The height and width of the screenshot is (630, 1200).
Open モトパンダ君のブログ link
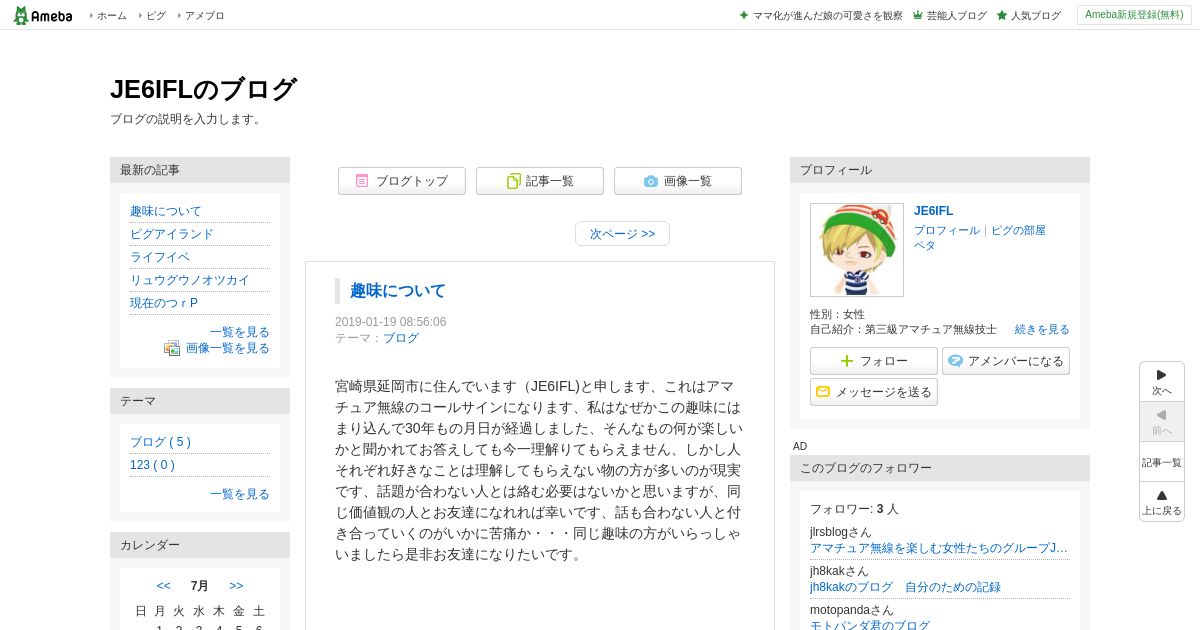870,625
